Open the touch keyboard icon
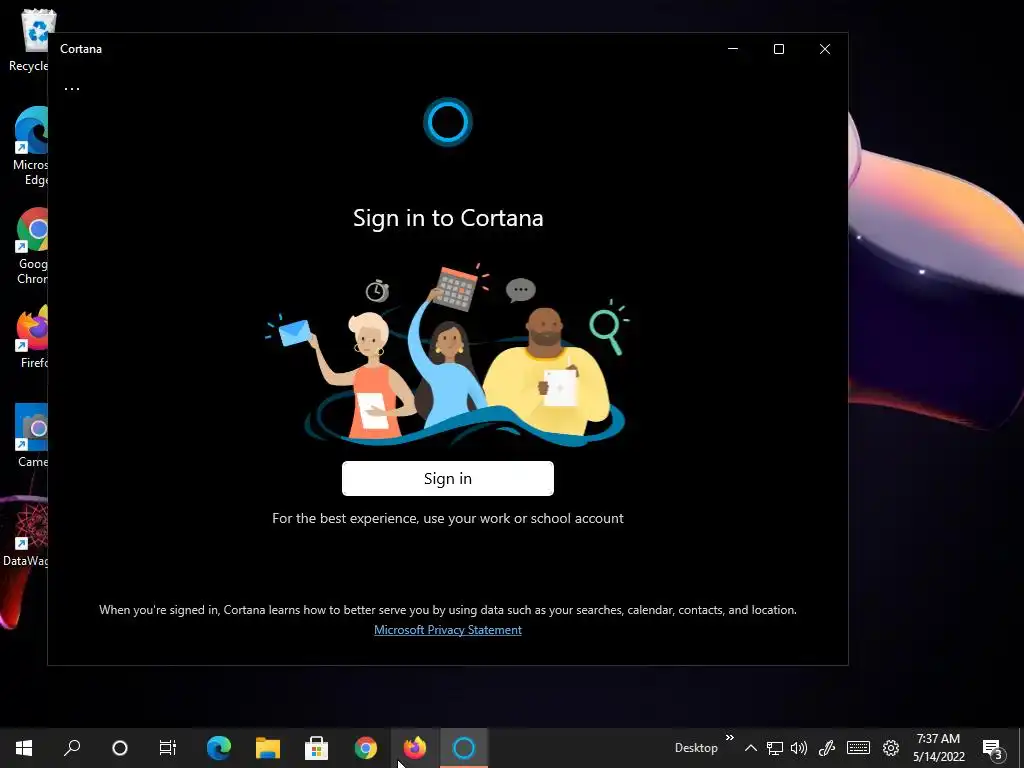Screen dimensions: 1024x768 858,748
